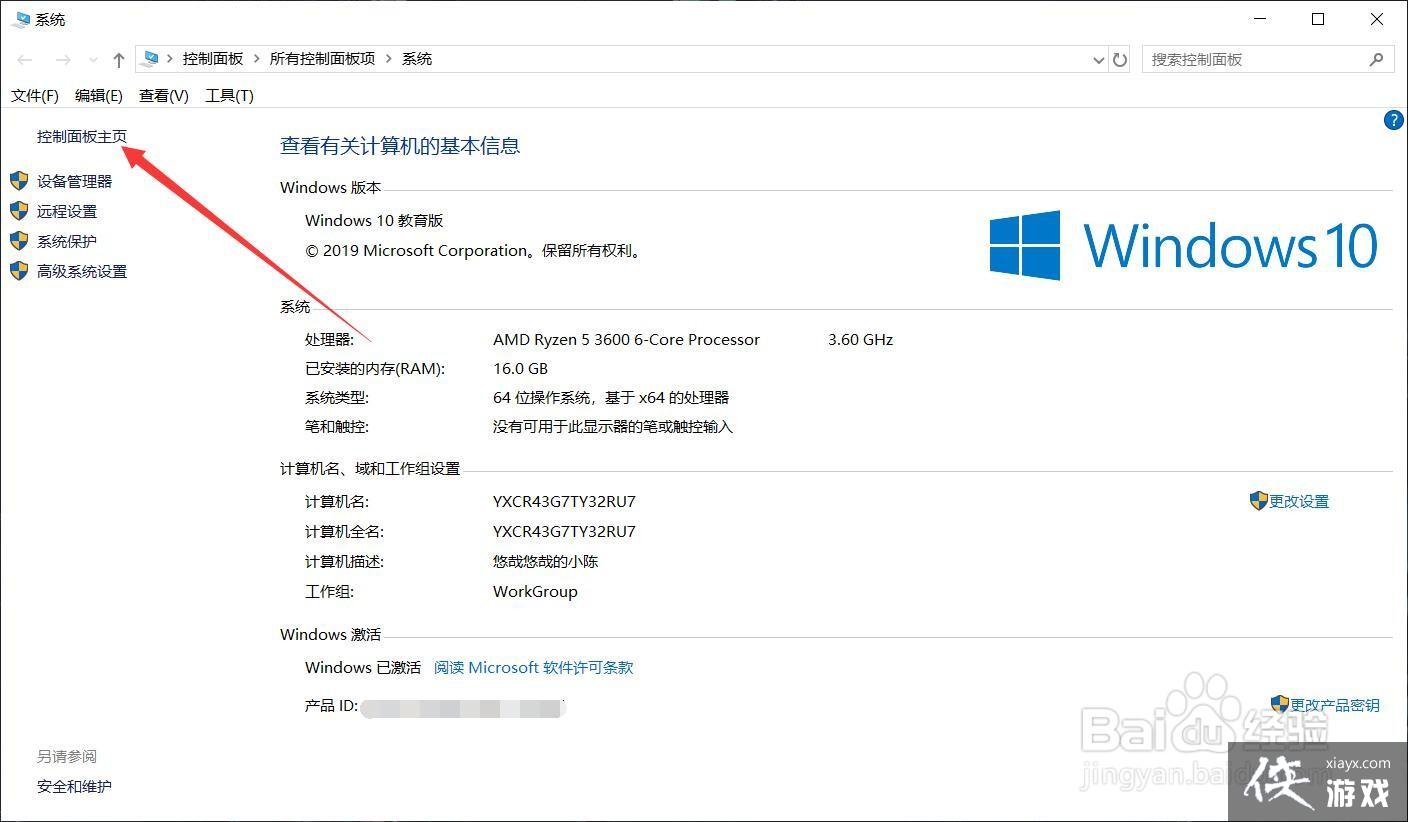Open 远程设置 in the sidebar

coord(67,211)
